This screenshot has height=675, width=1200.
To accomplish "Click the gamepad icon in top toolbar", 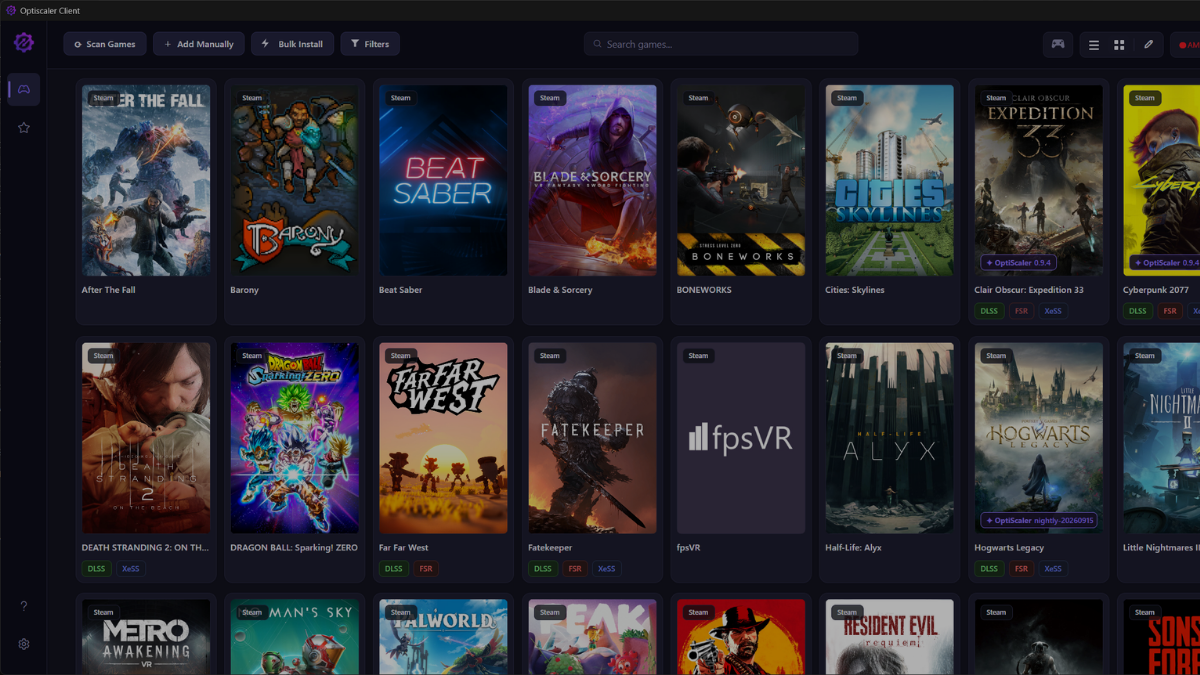I will [x=1058, y=44].
